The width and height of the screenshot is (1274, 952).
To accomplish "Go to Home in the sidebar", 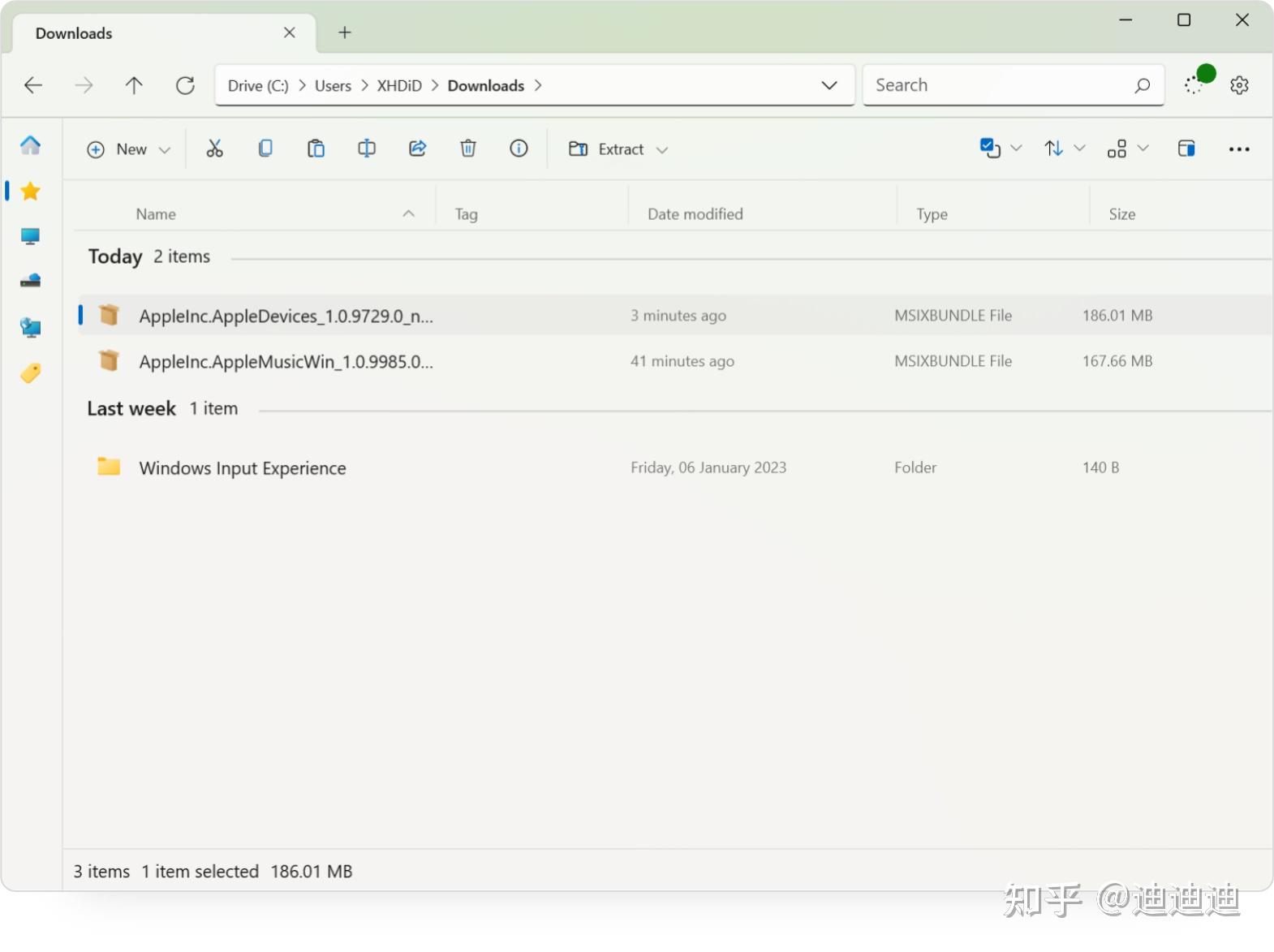I will click(x=30, y=145).
